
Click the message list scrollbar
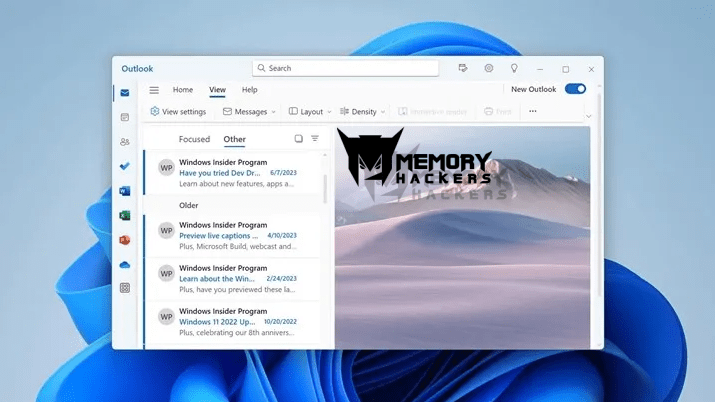point(325,189)
